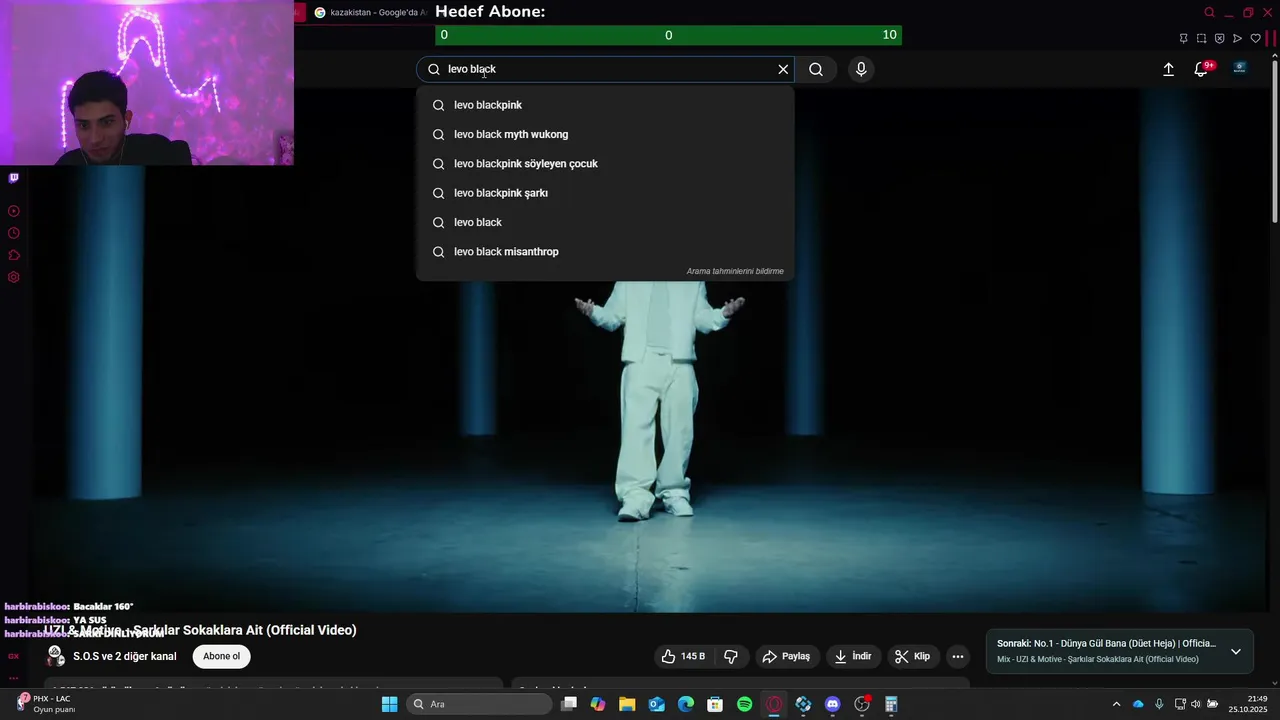Click the Opera tab search icon
This screenshot has width=1280, height=720.
(x=1209, y=12)
